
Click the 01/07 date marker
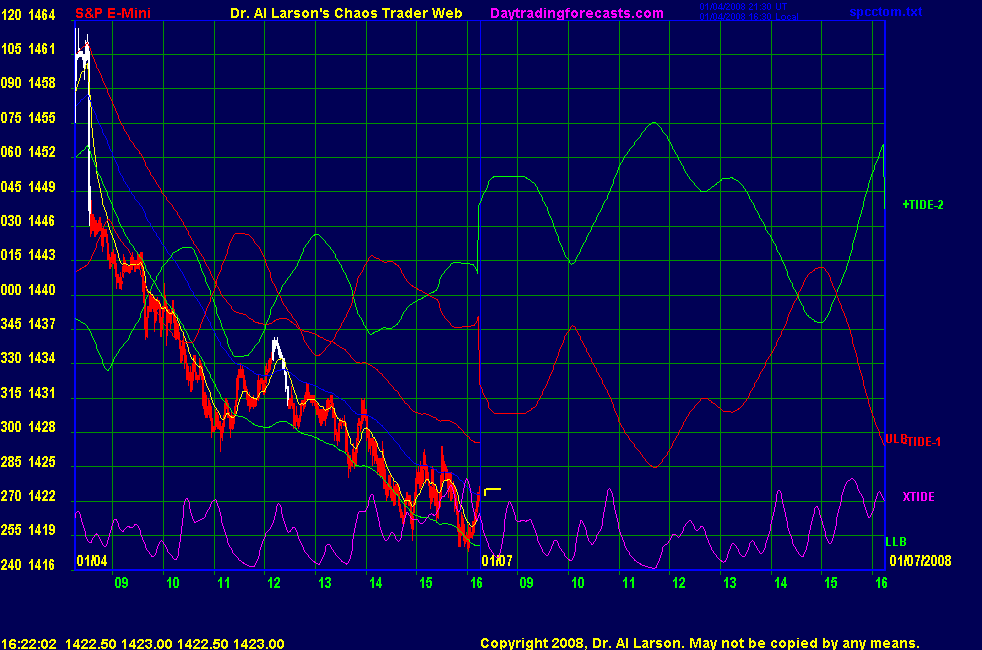coord(496,561)
